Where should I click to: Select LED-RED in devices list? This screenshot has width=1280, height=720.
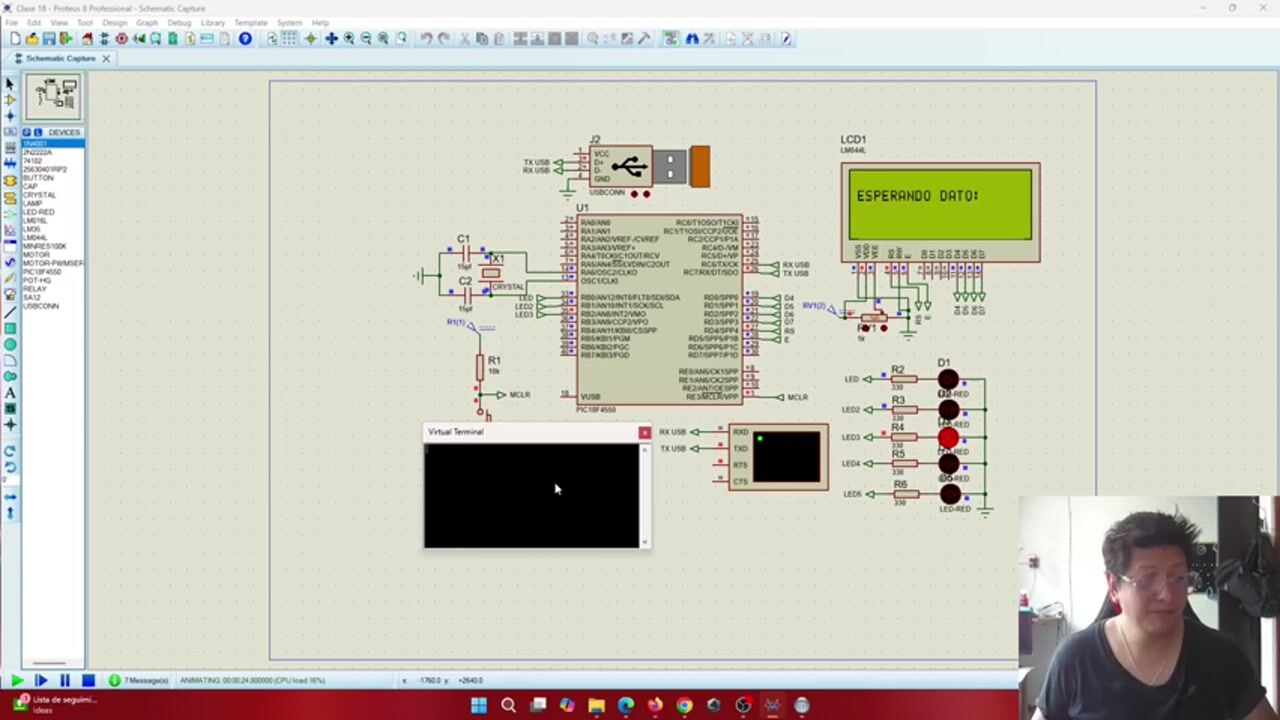point(39,212)
